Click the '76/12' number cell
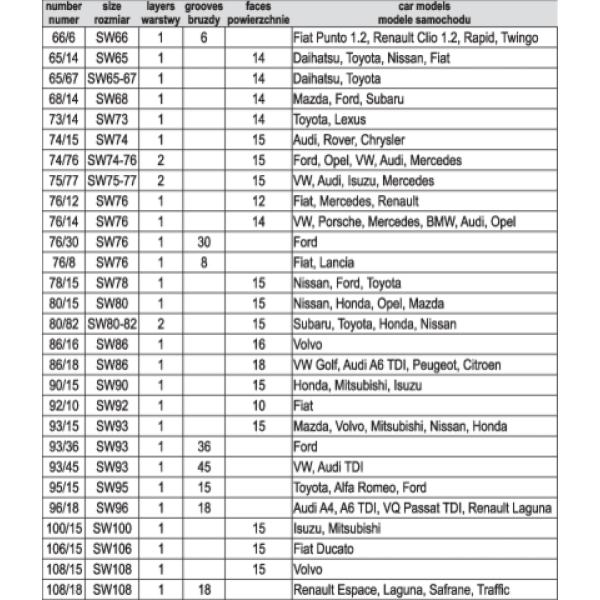Screen dimensions: 600x600 [x=64, y=201]
